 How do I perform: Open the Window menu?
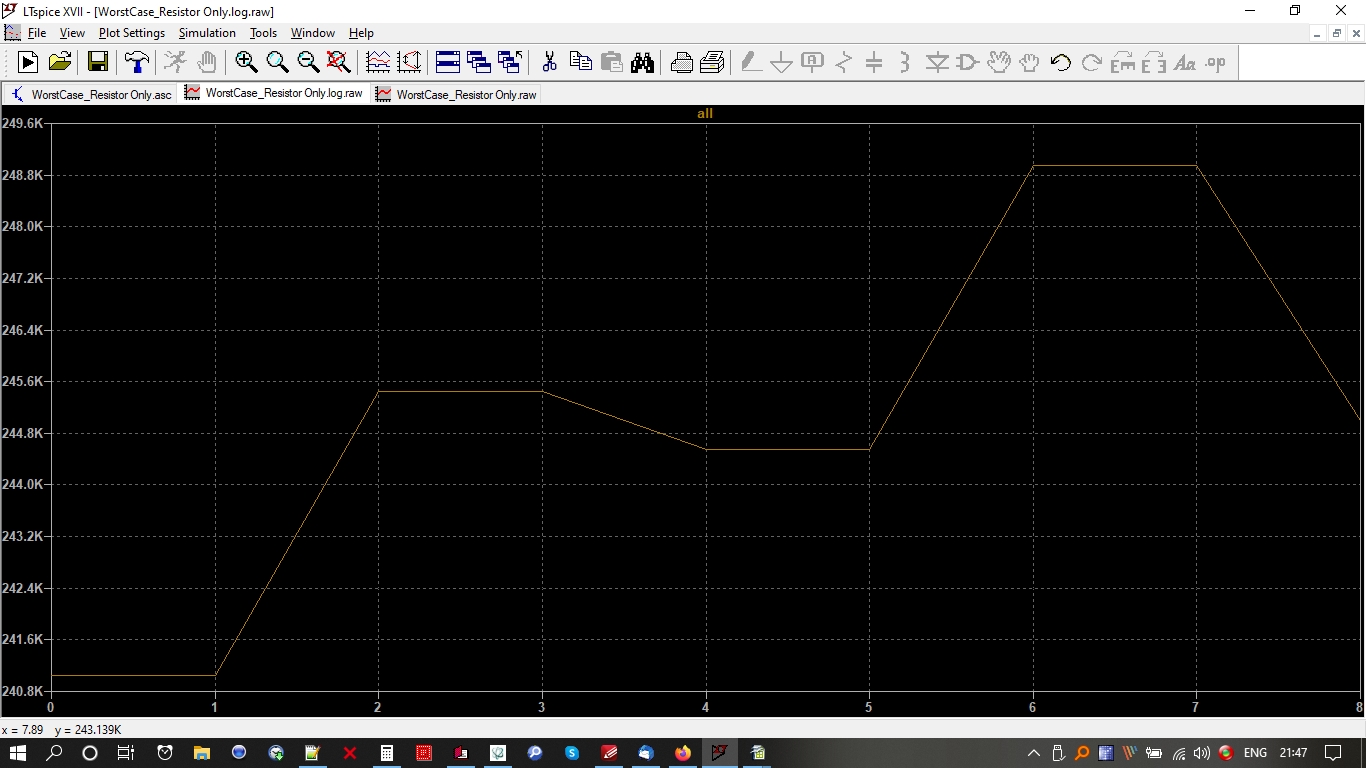coord(313,33)
